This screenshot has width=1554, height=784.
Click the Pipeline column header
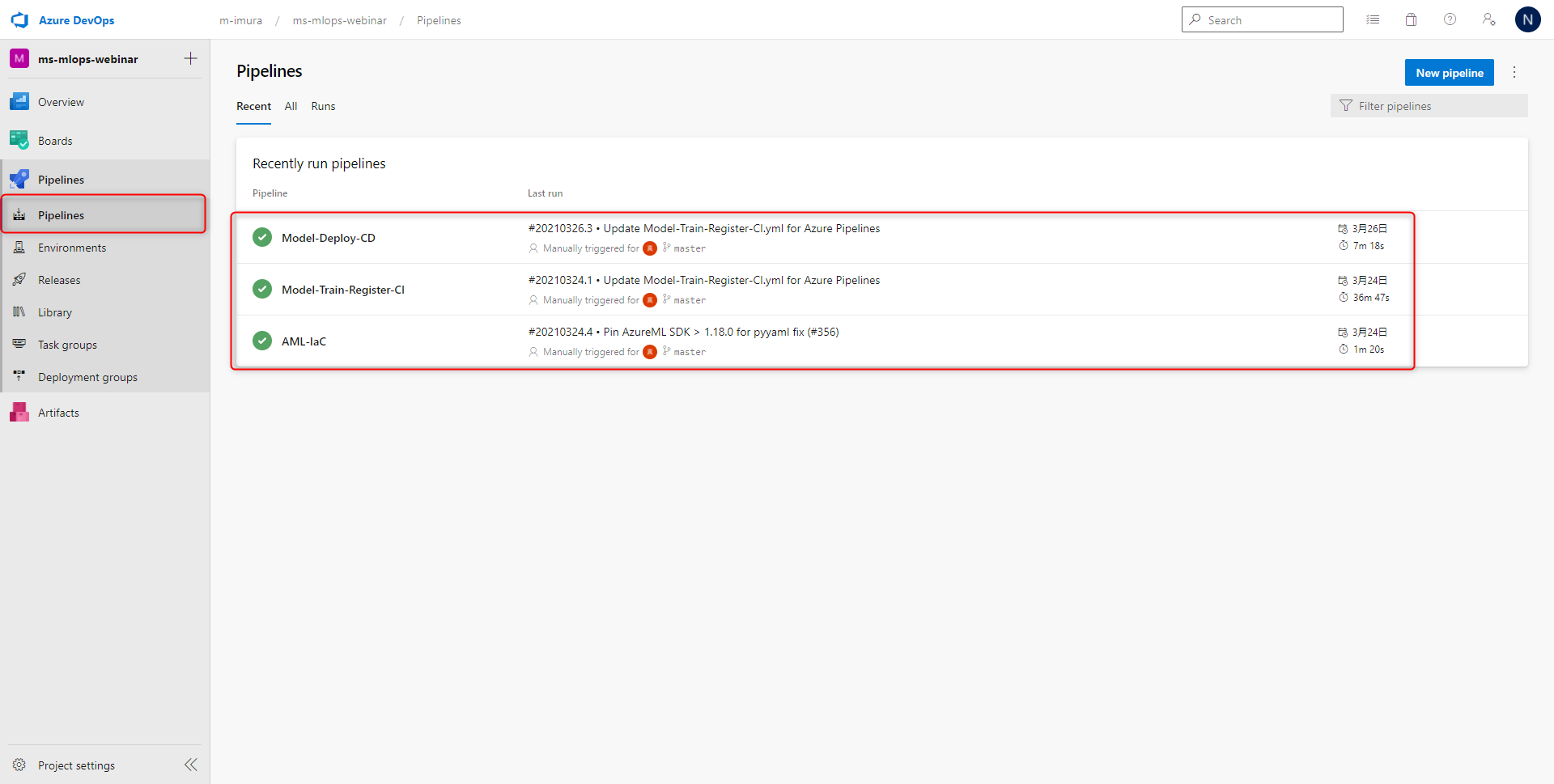pos(270,193)
